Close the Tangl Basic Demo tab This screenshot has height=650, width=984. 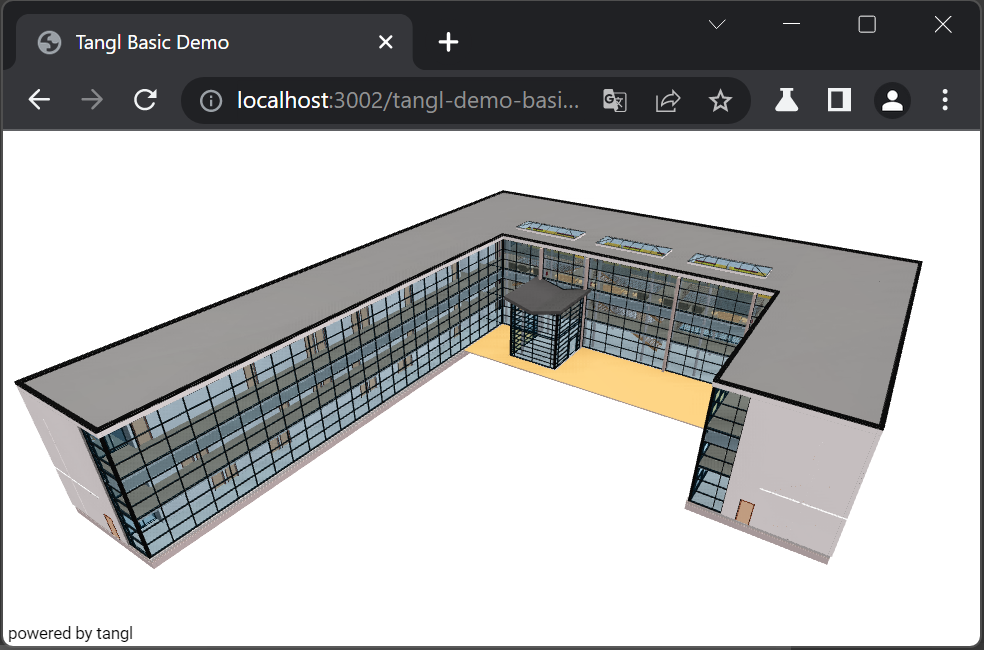[x=386, y=42]
